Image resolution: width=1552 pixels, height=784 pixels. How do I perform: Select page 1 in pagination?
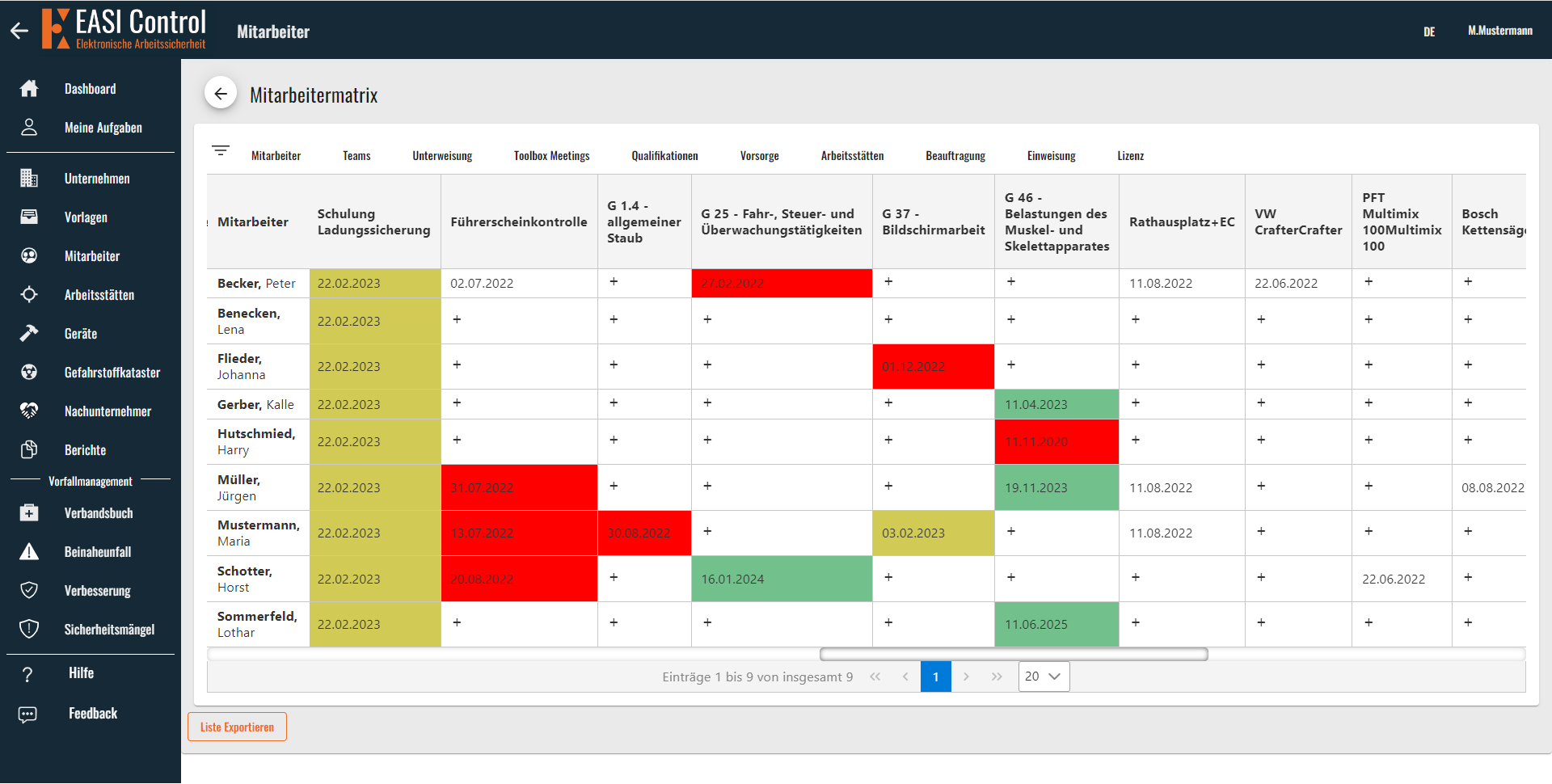coord(935,677)
